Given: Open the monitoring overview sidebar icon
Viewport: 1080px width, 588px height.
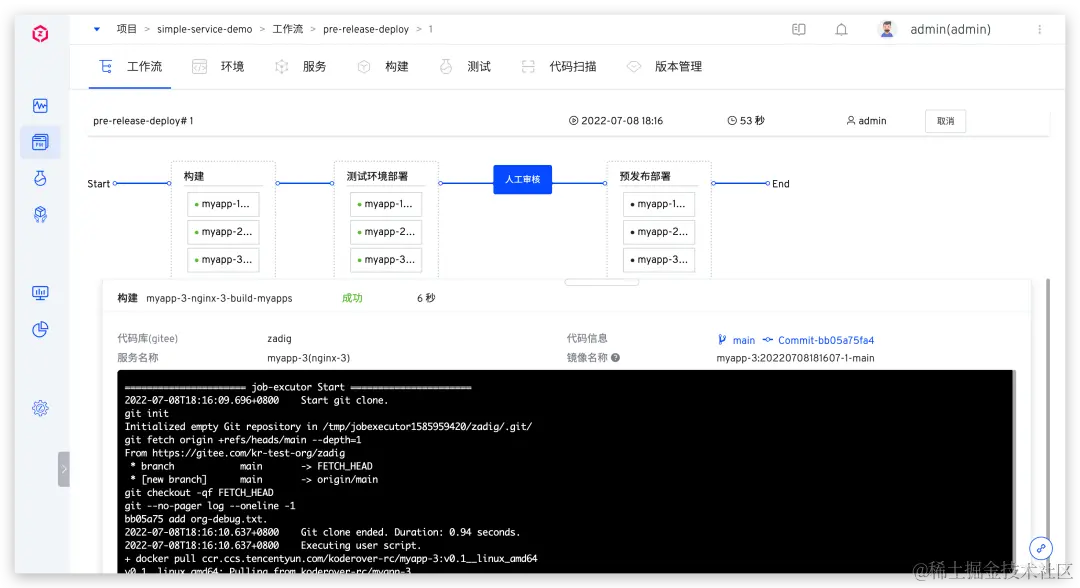Looking at the screenshot, I should coord(40,105).
